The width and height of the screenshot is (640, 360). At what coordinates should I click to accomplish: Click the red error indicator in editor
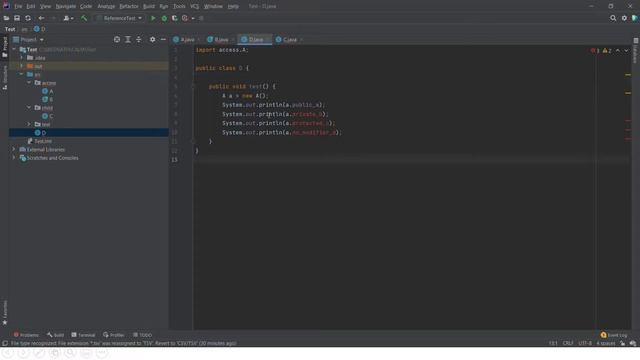[595, 51]
